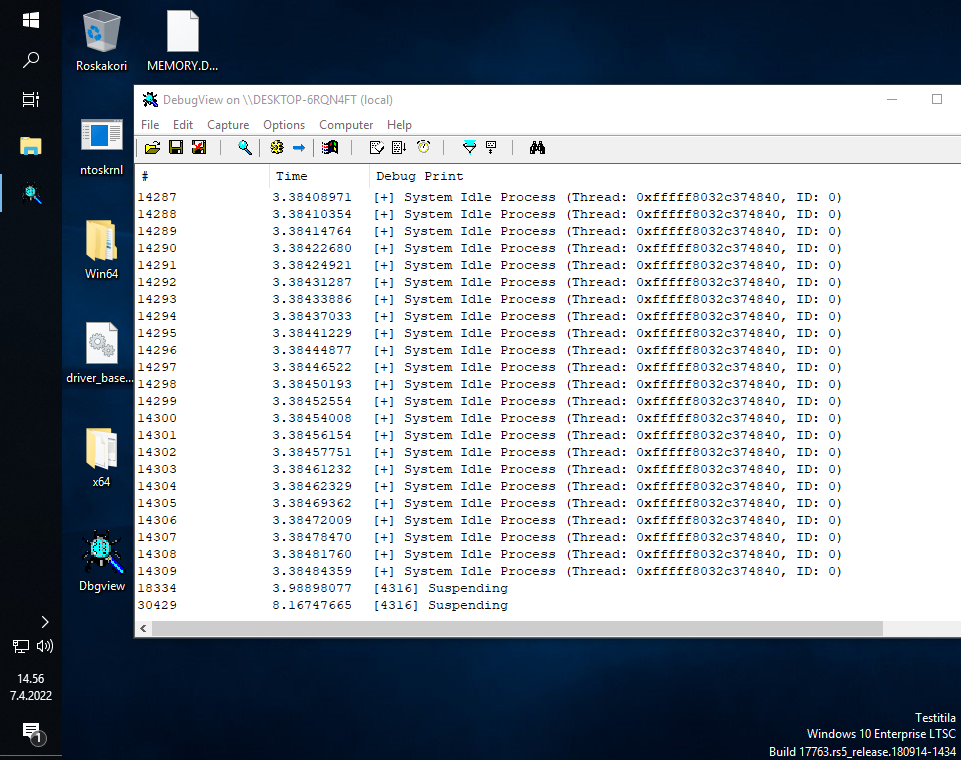Click the binoculars Find icon
This screenshot has width=961, height=760.
pos(537,148)
